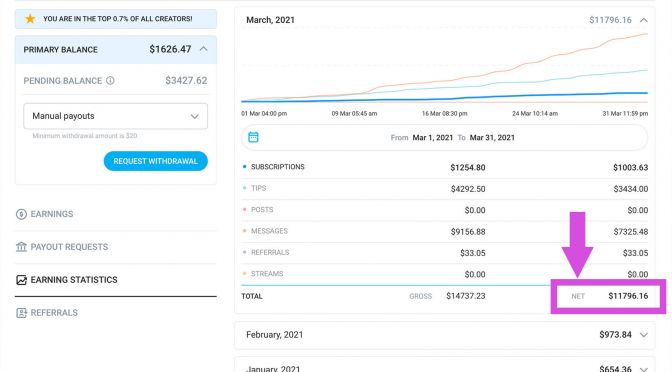Viewport: 672px width, 372px height.
Task: Click the net total $11796.16 value
Action: tap(628, 296)
